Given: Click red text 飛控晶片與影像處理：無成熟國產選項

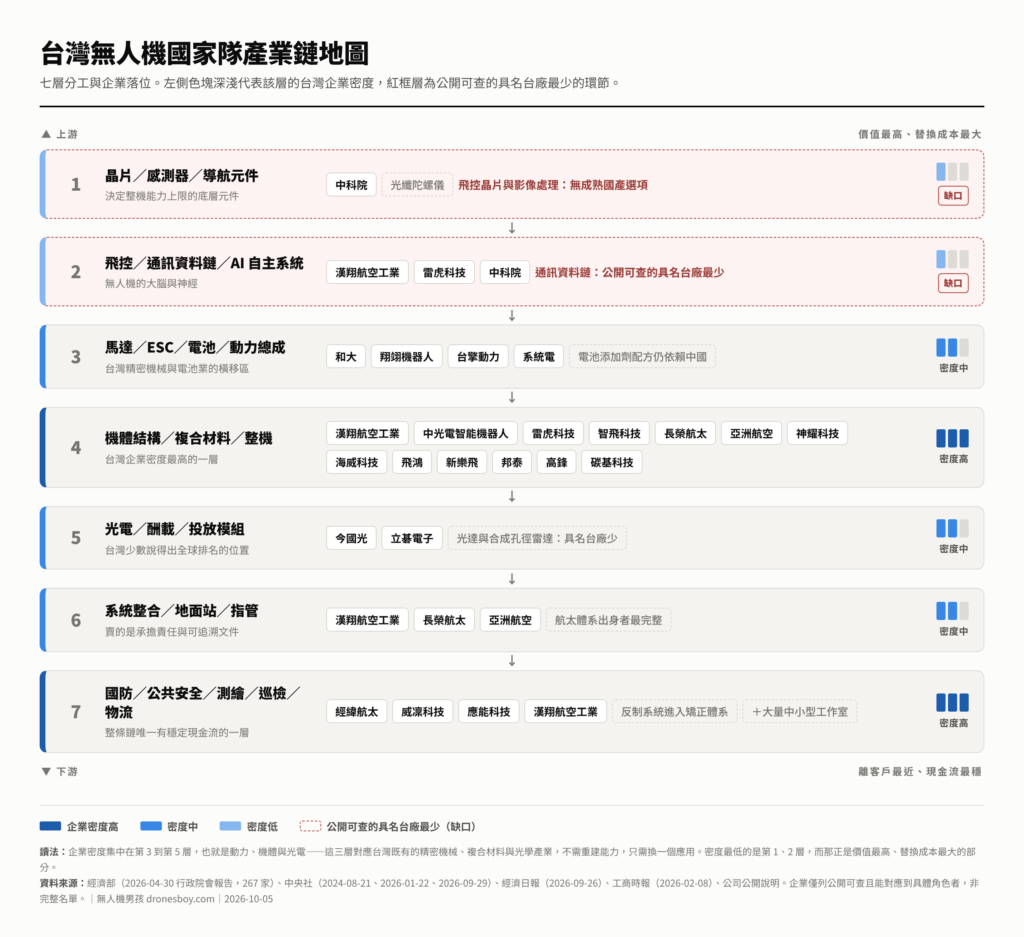Looking at the screenshot, I should click(552, 185).
